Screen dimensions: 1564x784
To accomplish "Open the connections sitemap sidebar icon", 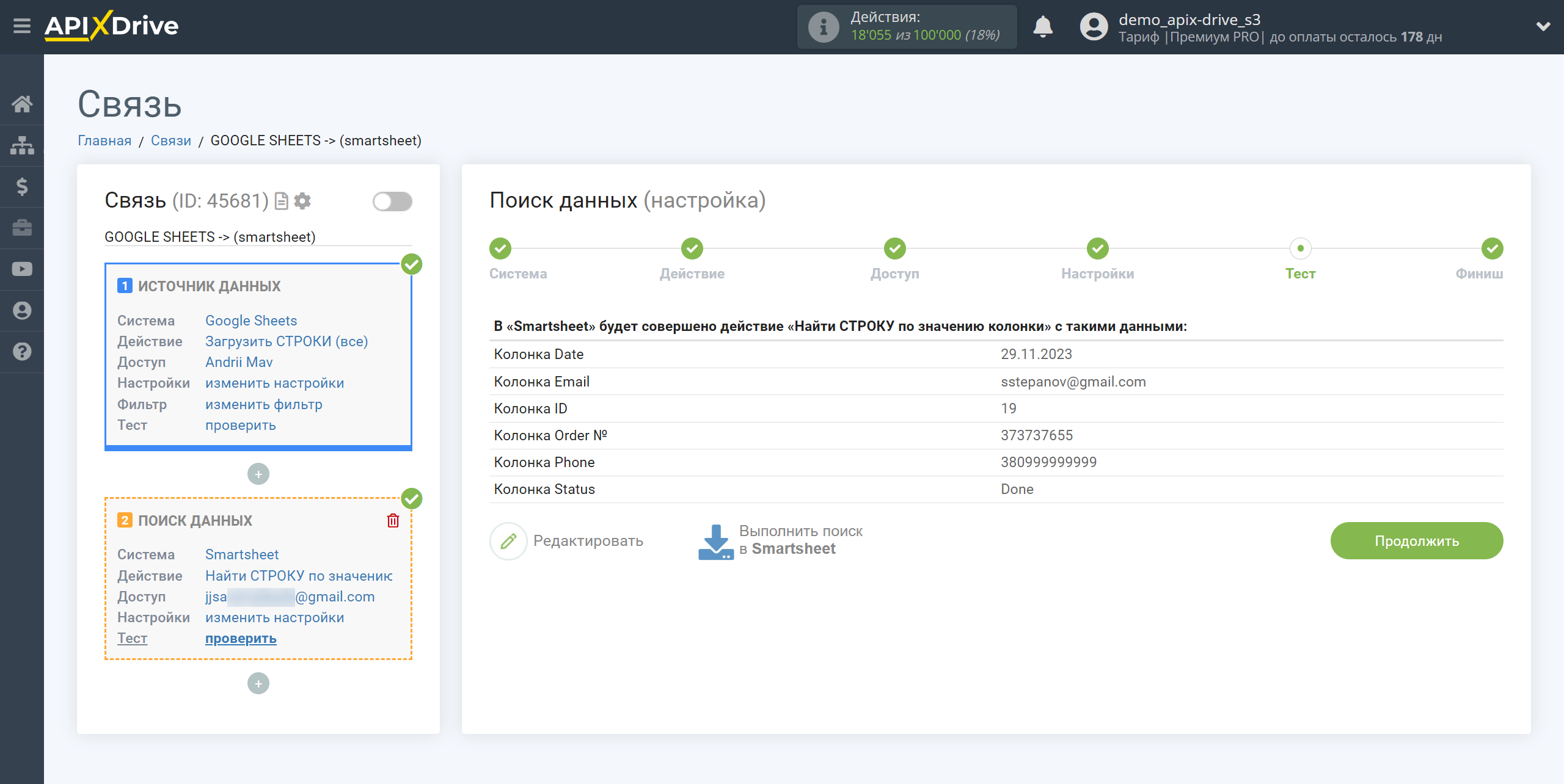I will click(x=22, y=145).
